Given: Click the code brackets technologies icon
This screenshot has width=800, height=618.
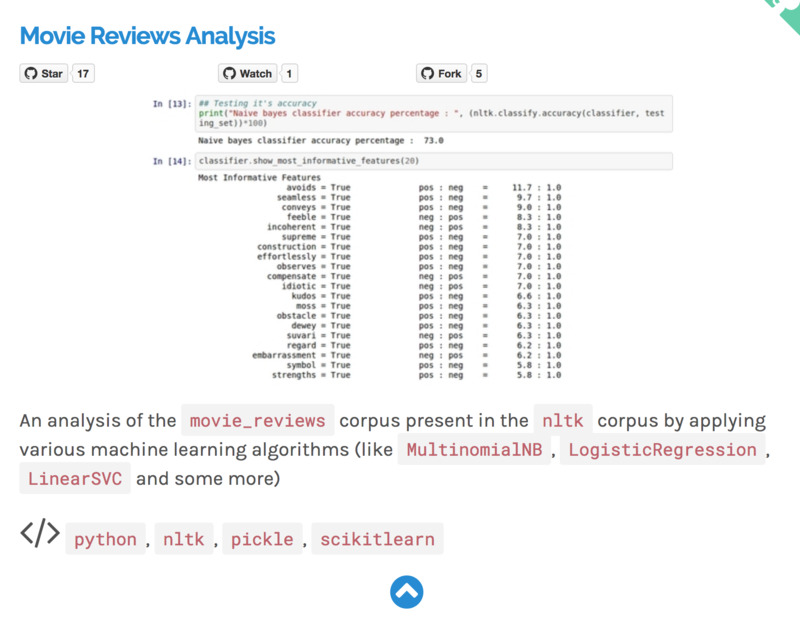Looking at the screenshot, I should (x=40, y=534).
